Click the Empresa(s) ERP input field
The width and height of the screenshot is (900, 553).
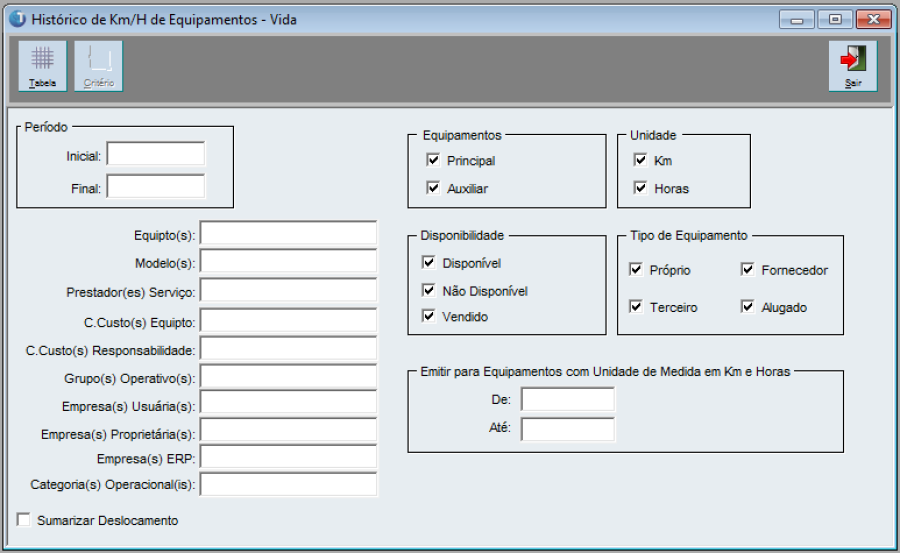(x=288, y=457)
